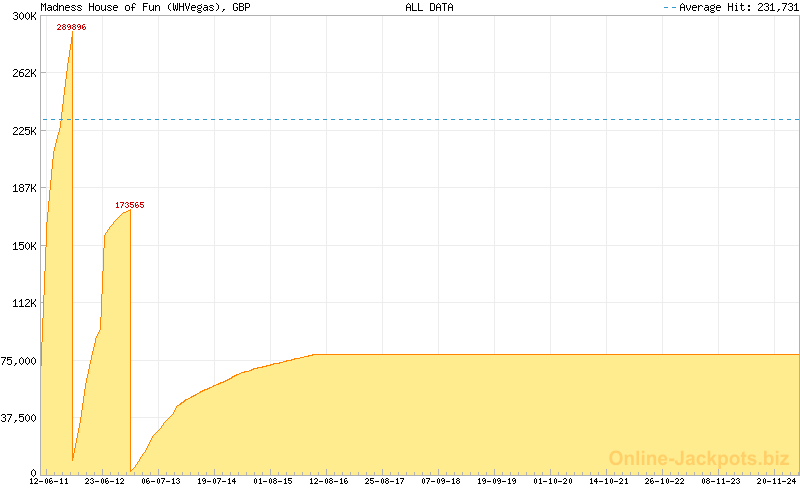The width and height of the screenshot is (800, 490).
Task: Select the 12-08-16 date on the x-axis
Action: tap(329, 481)
